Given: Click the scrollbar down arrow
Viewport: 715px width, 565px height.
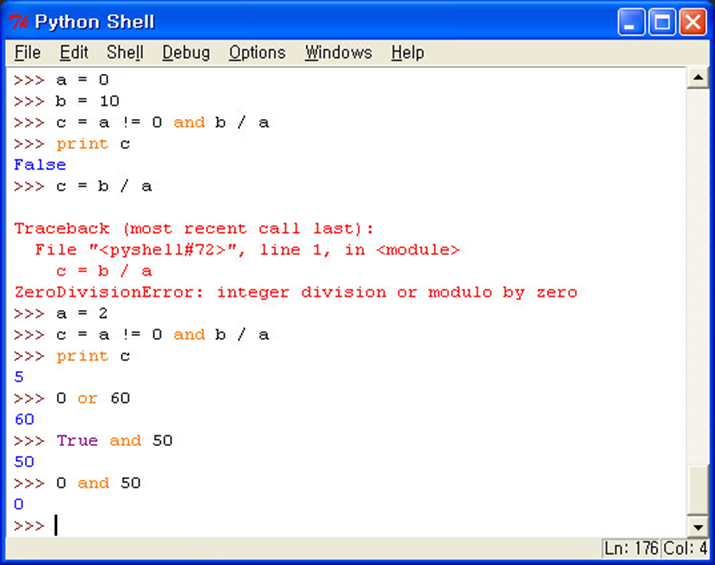Looking at the screenshot, I should click(x=698, y=527).
